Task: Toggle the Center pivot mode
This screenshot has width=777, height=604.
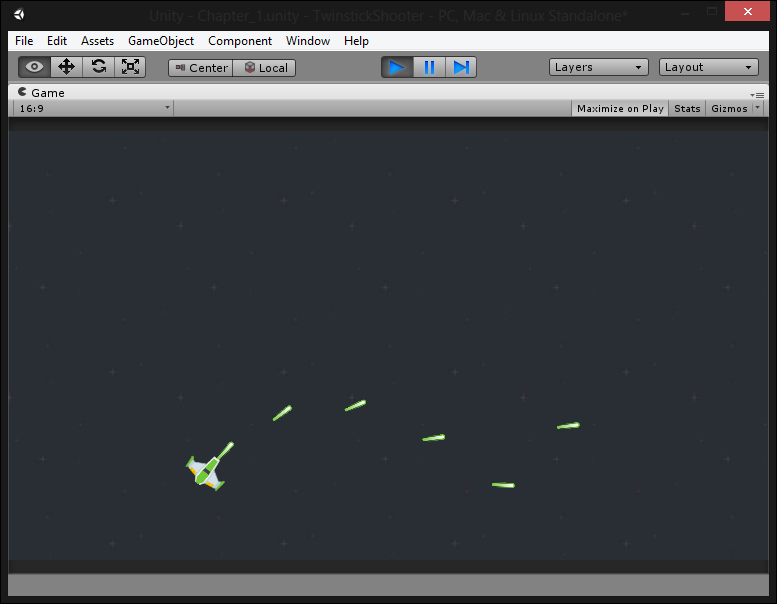Action: click(201, 68)
